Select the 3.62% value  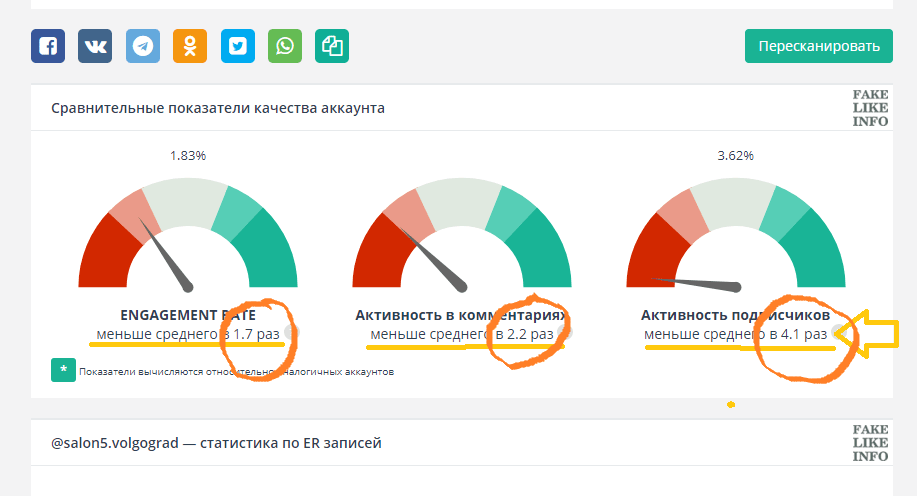735,156
